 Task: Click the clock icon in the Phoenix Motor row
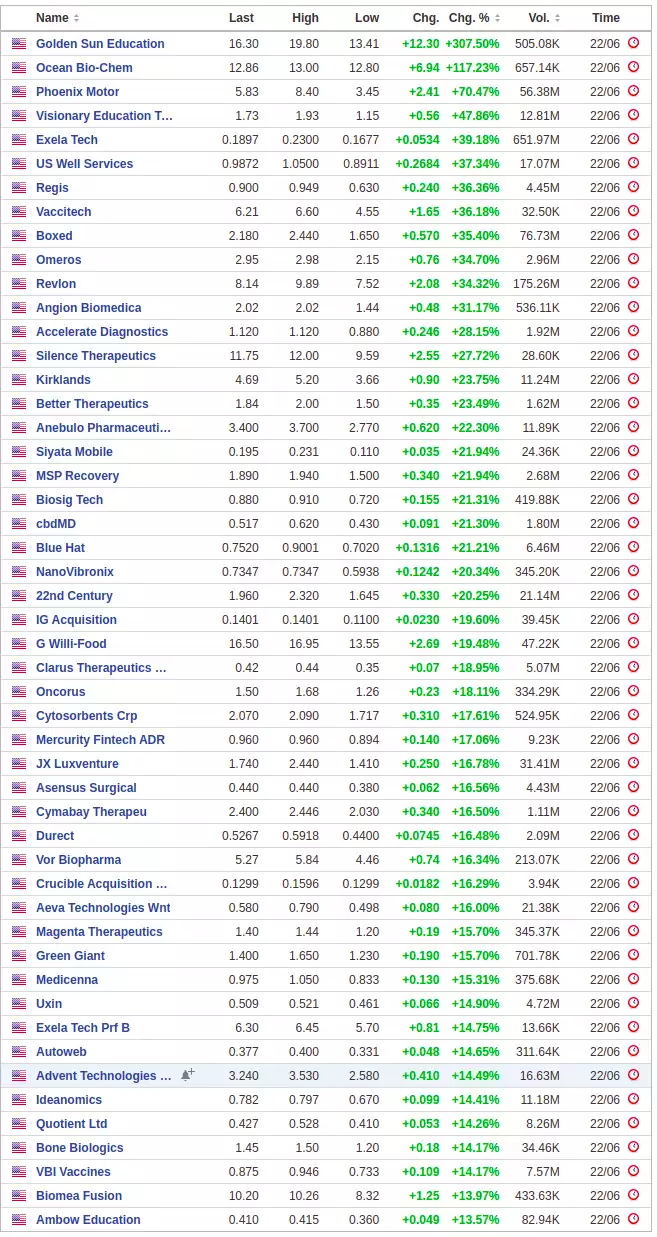[x=633, y=91]
